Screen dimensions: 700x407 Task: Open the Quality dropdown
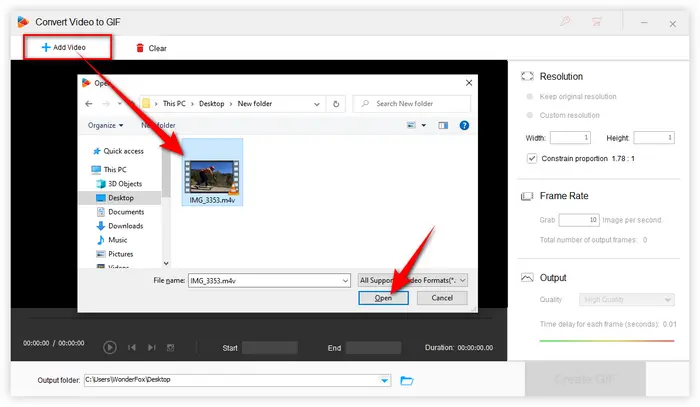(x=626, y=299)
